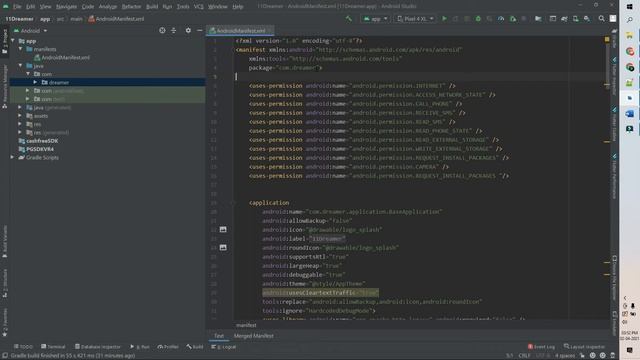Open the app run configuration dropdown
Viewport: 640px width, 360px height.
pyautogui.click(x=376, y=19)
